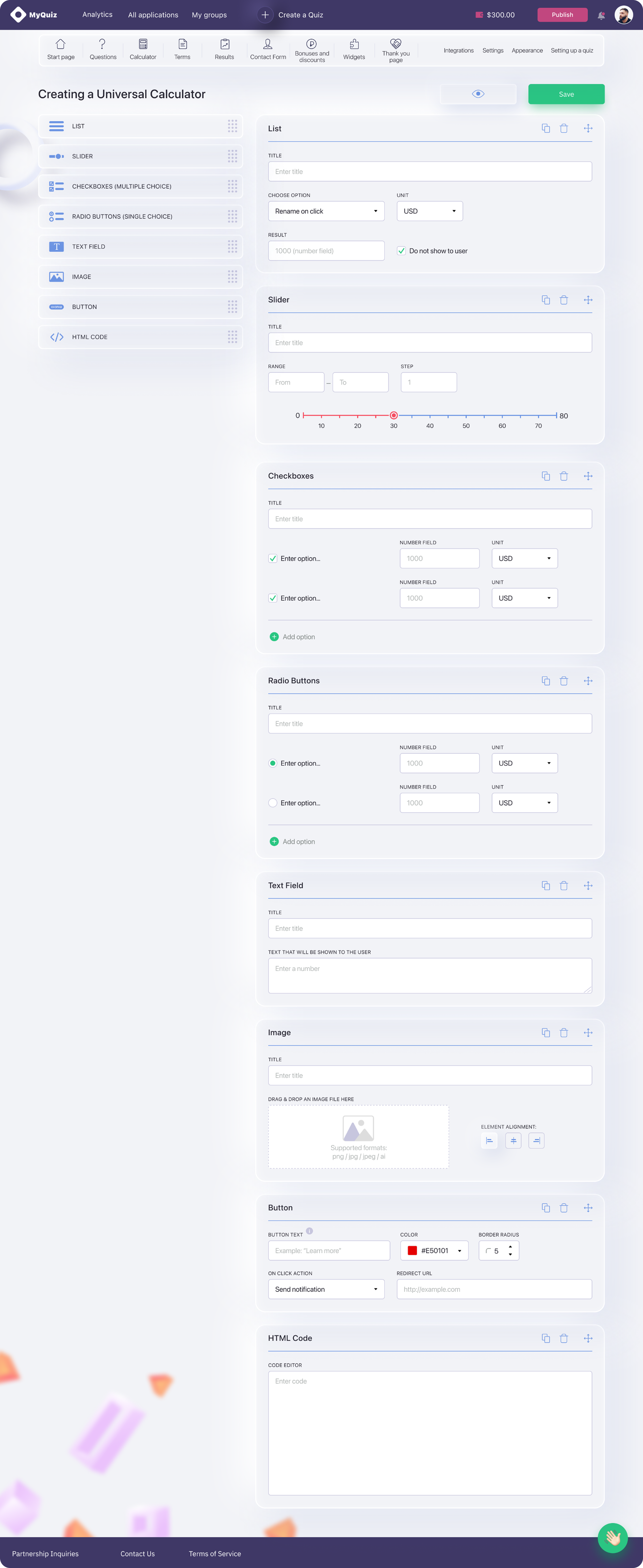Select the second radio button option
Viewport: 643px width, 1568px height.
(x=273, y=803)
